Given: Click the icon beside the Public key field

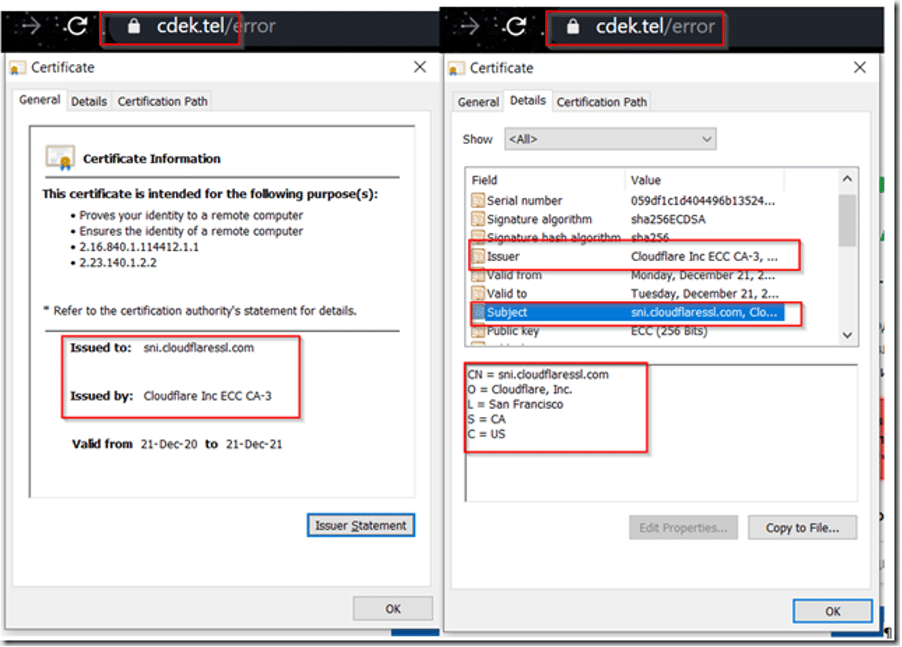Looking at the screenshot, I should 477,331.
